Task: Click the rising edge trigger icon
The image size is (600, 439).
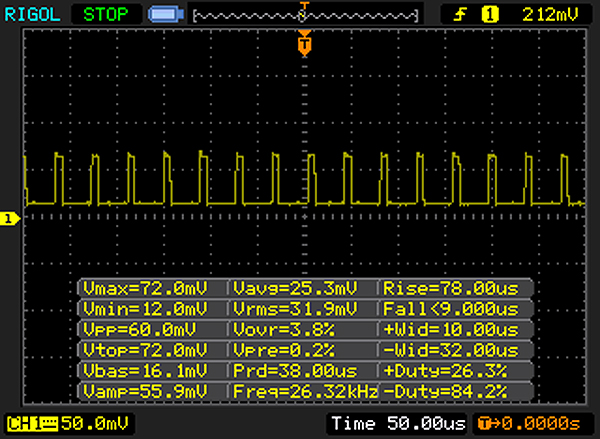Action: (460, 15)
